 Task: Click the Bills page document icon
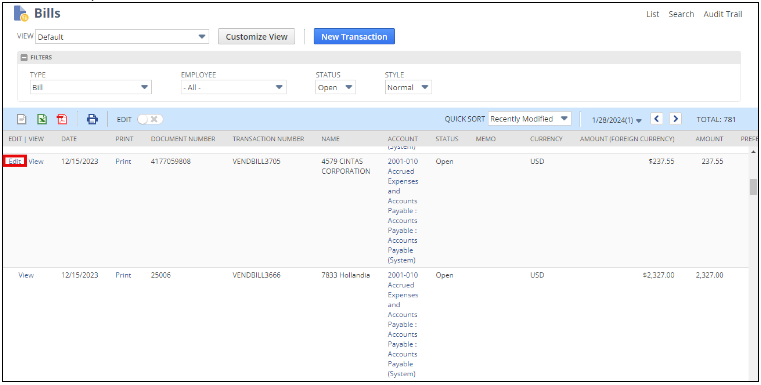coord(21,14)
